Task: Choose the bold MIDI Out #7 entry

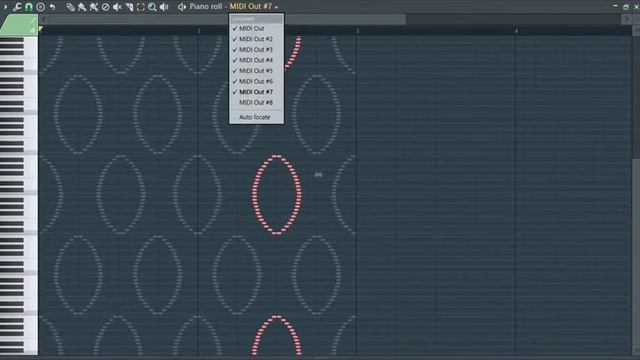Action: [256, 92]
